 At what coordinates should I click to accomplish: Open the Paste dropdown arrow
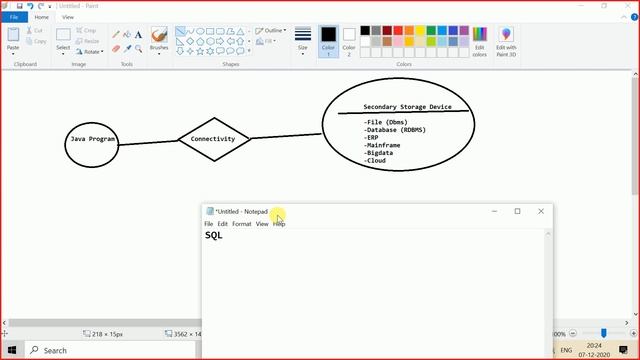(13, 54)
